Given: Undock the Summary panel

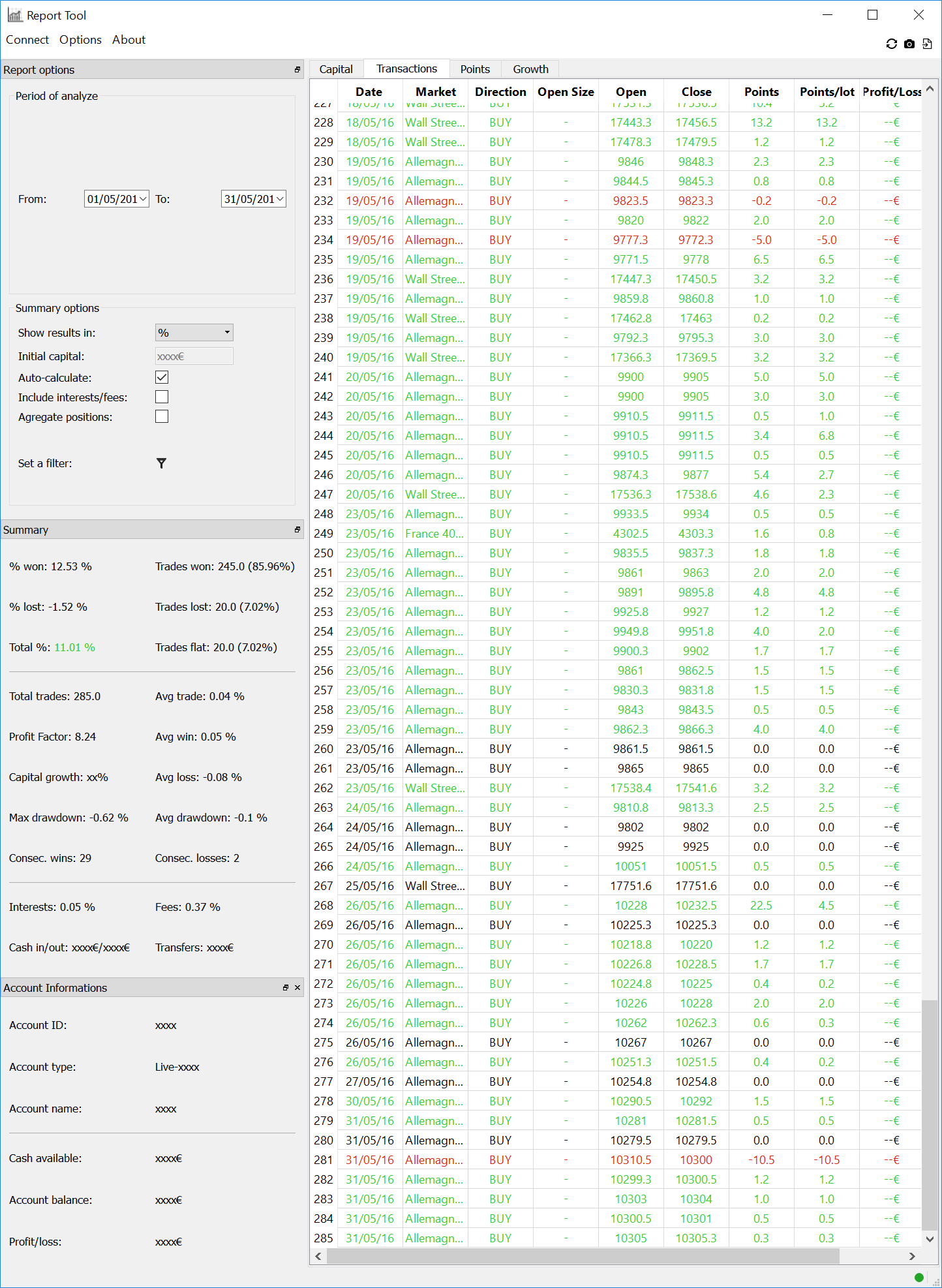Looking at the screenshot, I should coord(297,530).
